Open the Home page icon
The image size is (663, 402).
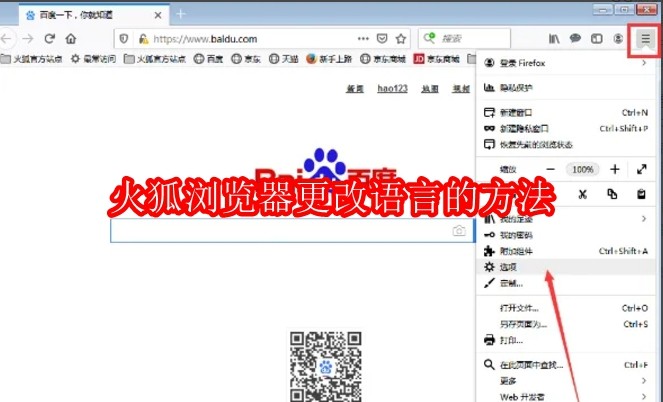(71, 39)
